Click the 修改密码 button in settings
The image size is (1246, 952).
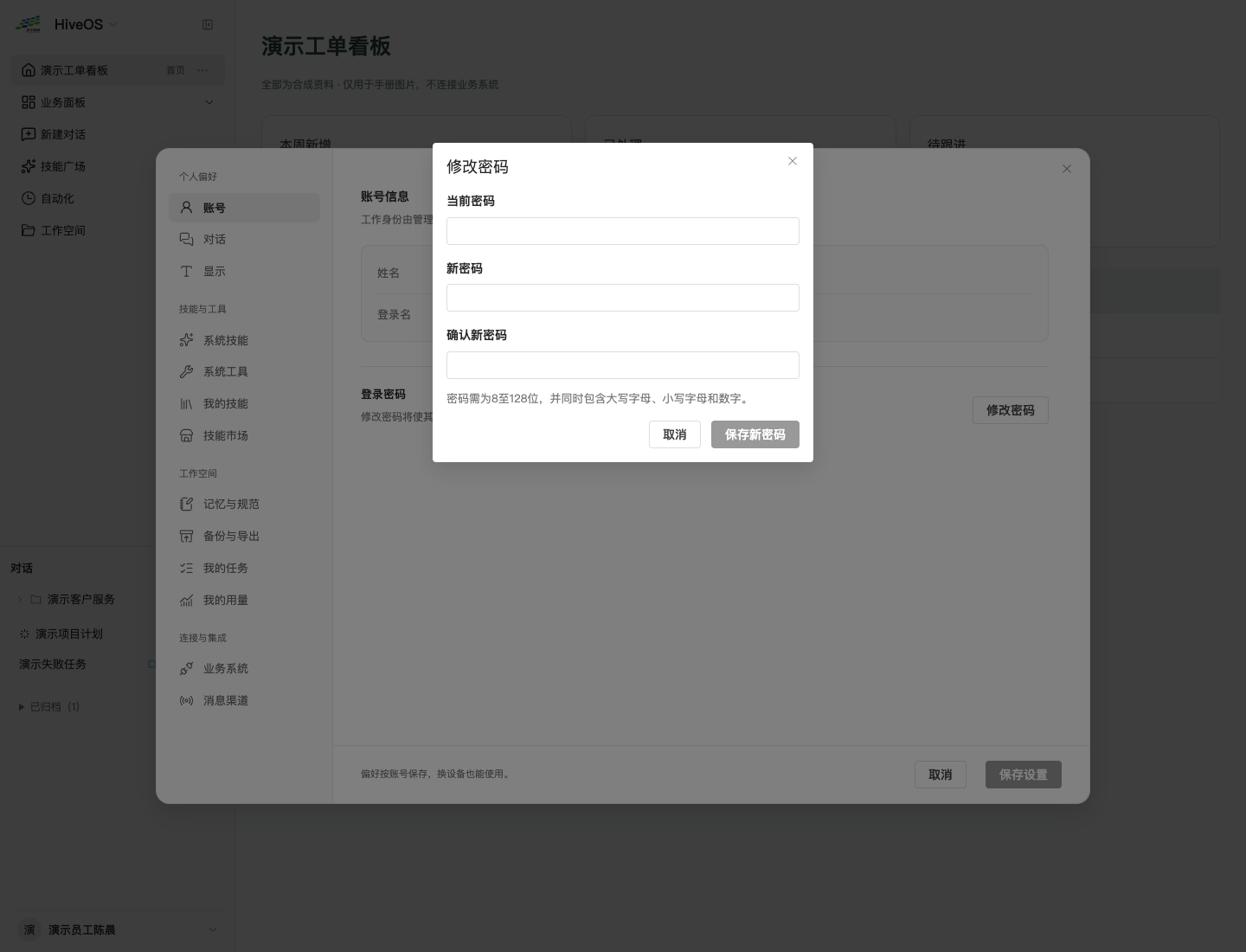[1011, 410]
